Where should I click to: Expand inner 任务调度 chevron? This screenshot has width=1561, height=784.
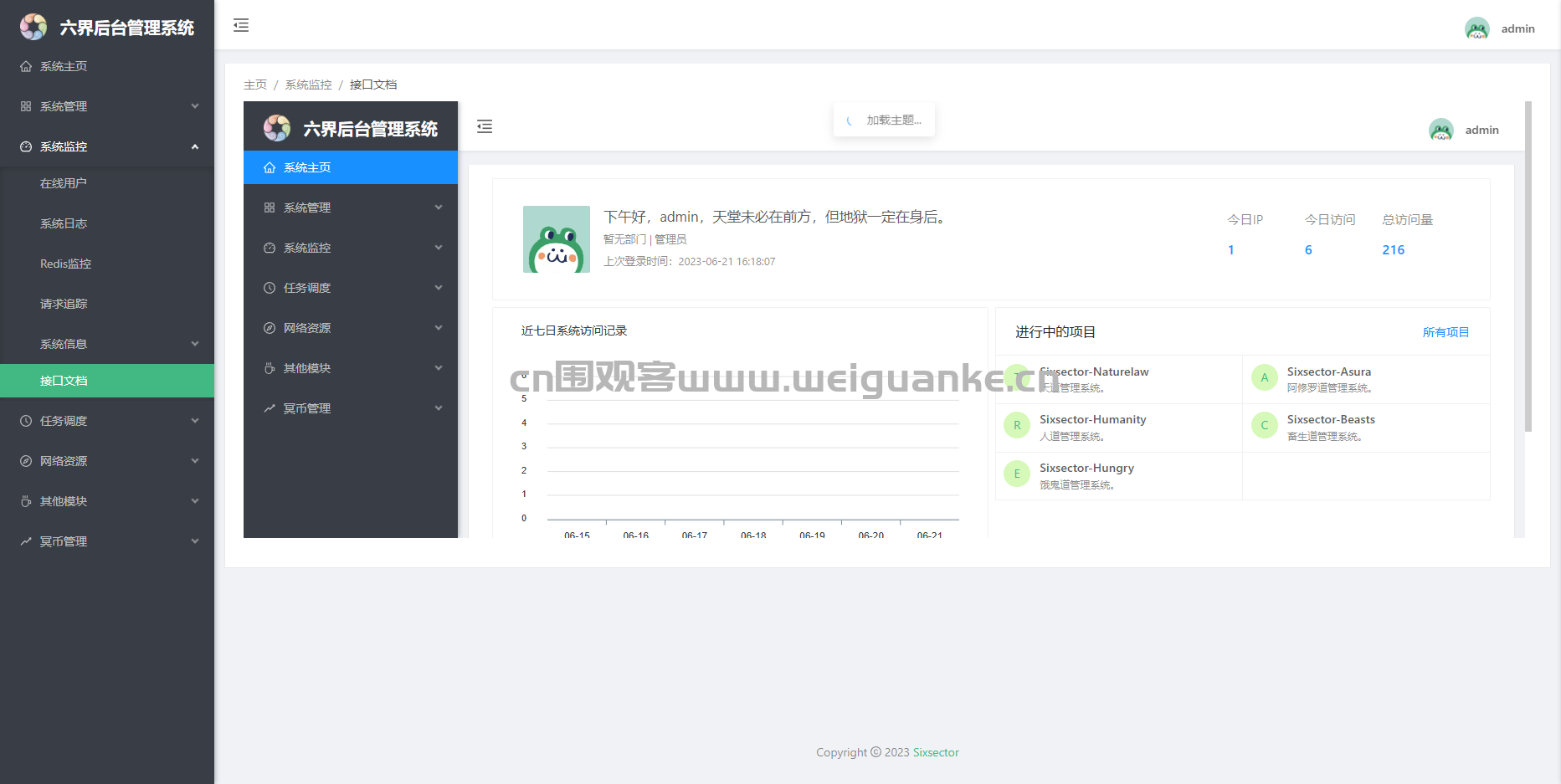tap(439, 288)
